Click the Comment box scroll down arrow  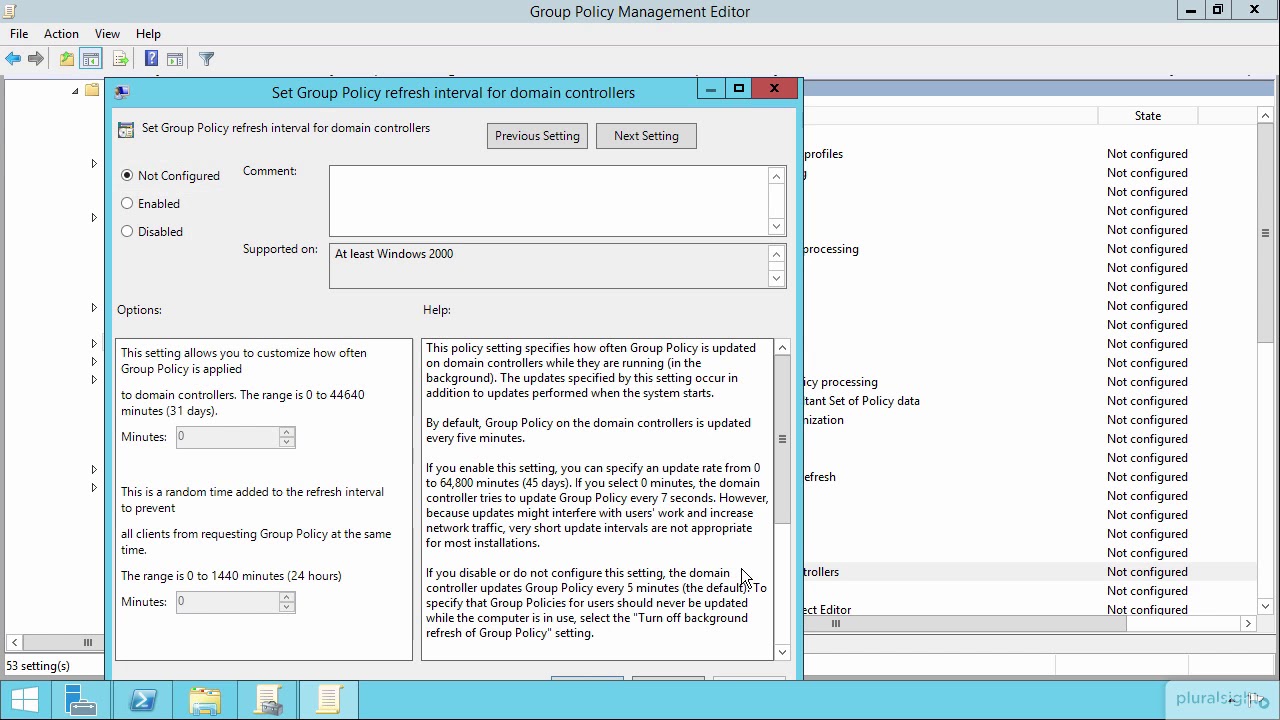point(777,226)
